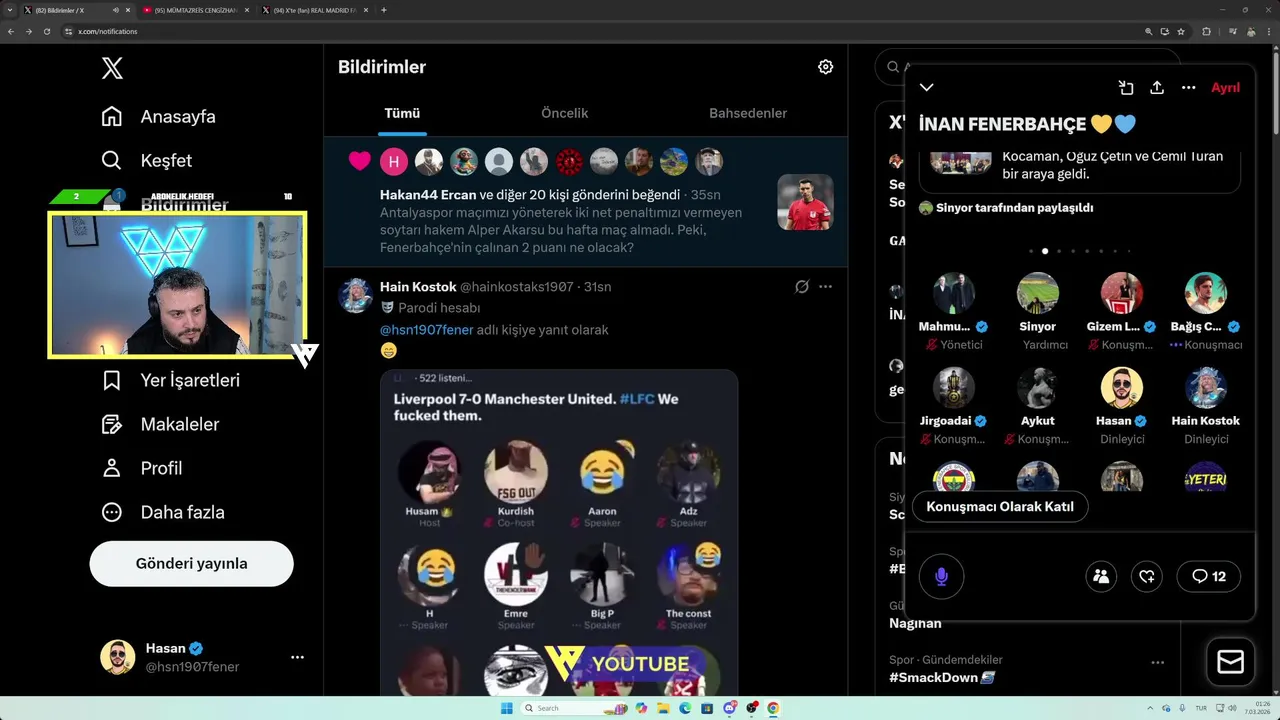1280x720 pixels.
Task: Show hidden system tray icons chevron
Action: (x=1148, y=708)
